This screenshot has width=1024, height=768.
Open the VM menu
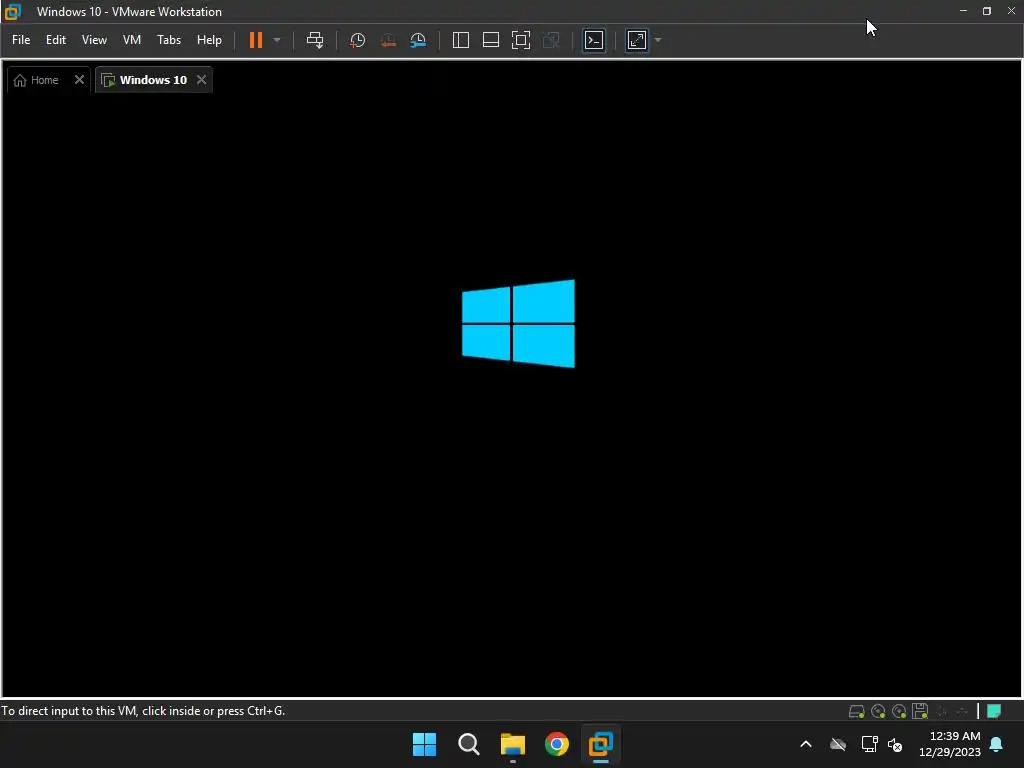click(132, 40)
